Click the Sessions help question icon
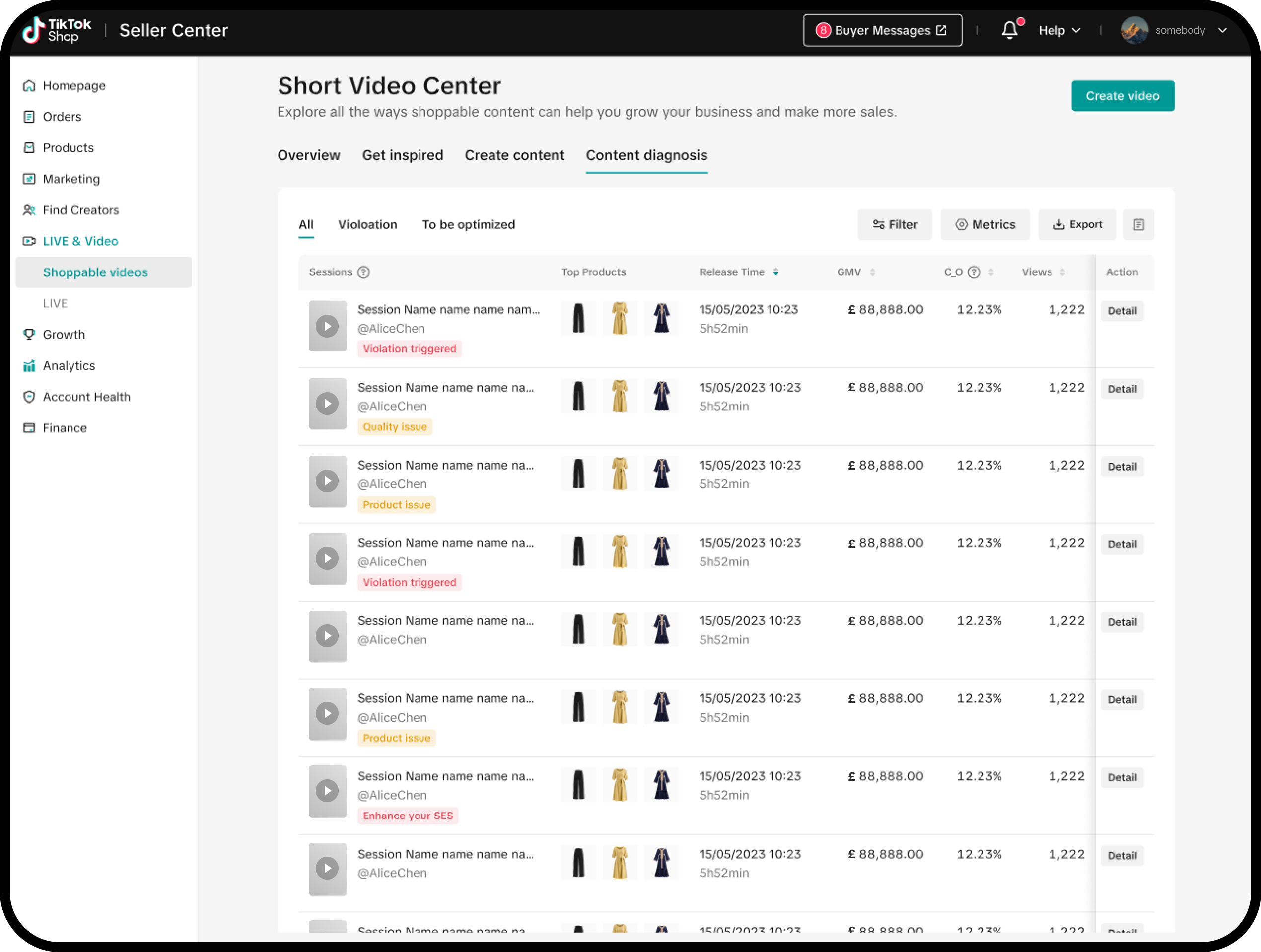The height and width of the screenshot is (952, 1261). [x=363, y=272]
